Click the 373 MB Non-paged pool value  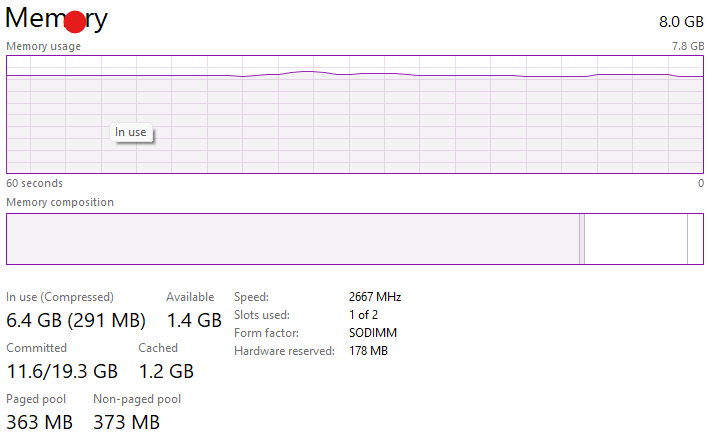126,422
